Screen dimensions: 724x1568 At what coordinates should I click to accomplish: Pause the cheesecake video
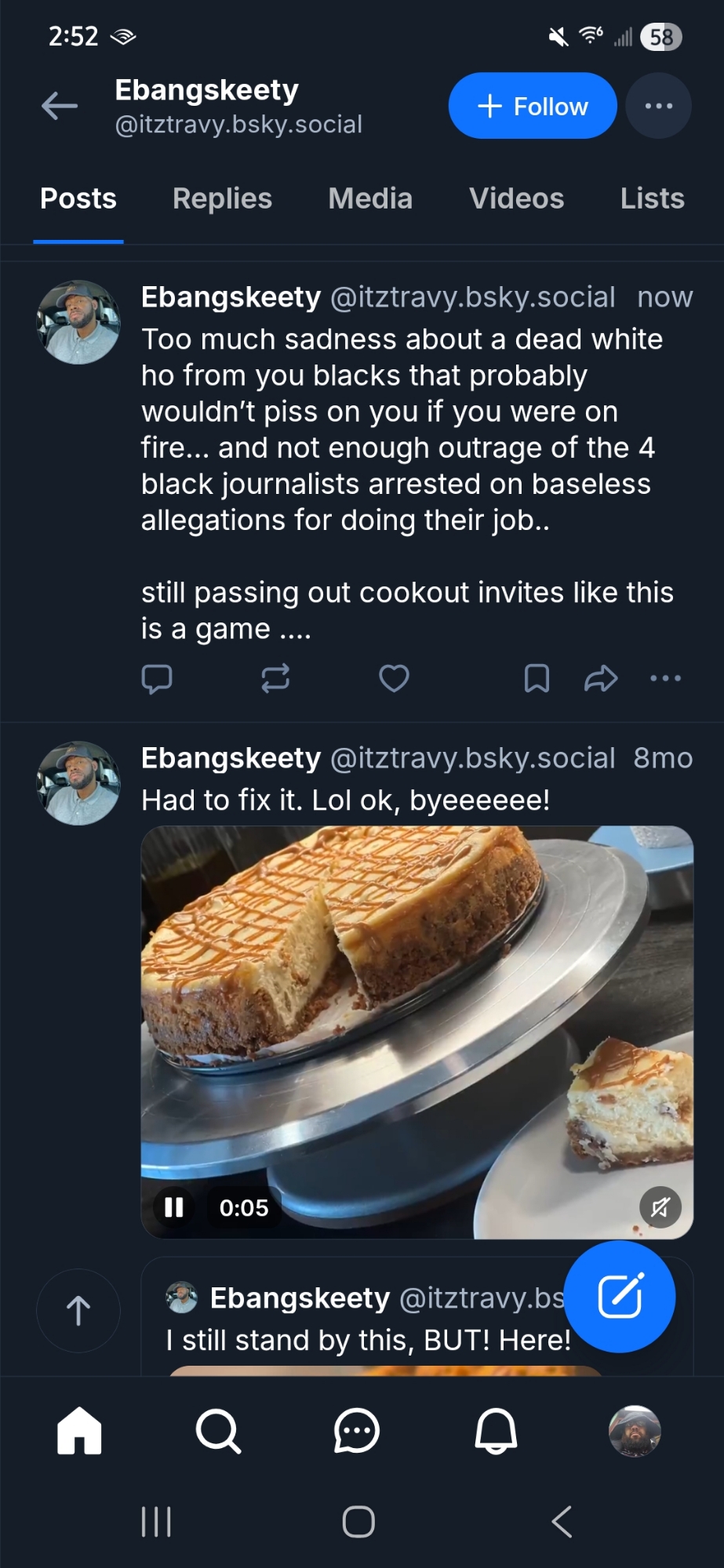[173, 1207]
